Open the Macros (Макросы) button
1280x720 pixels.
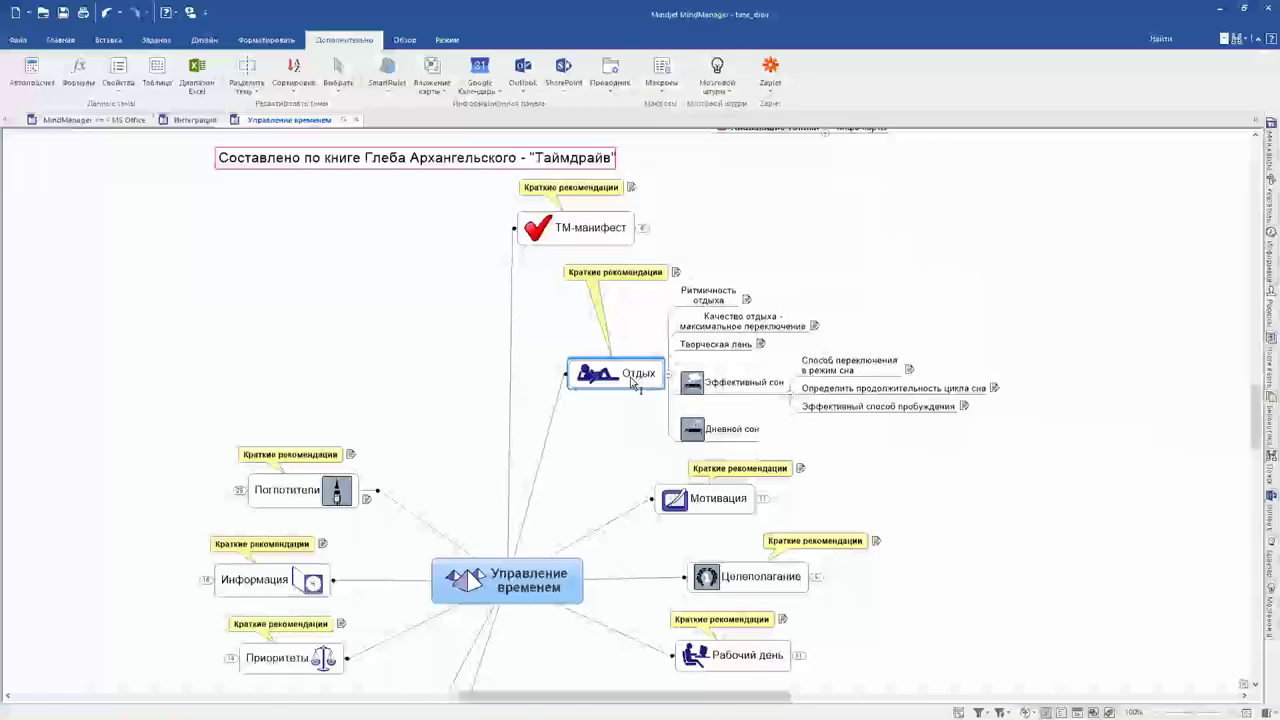tap(661, 73)
